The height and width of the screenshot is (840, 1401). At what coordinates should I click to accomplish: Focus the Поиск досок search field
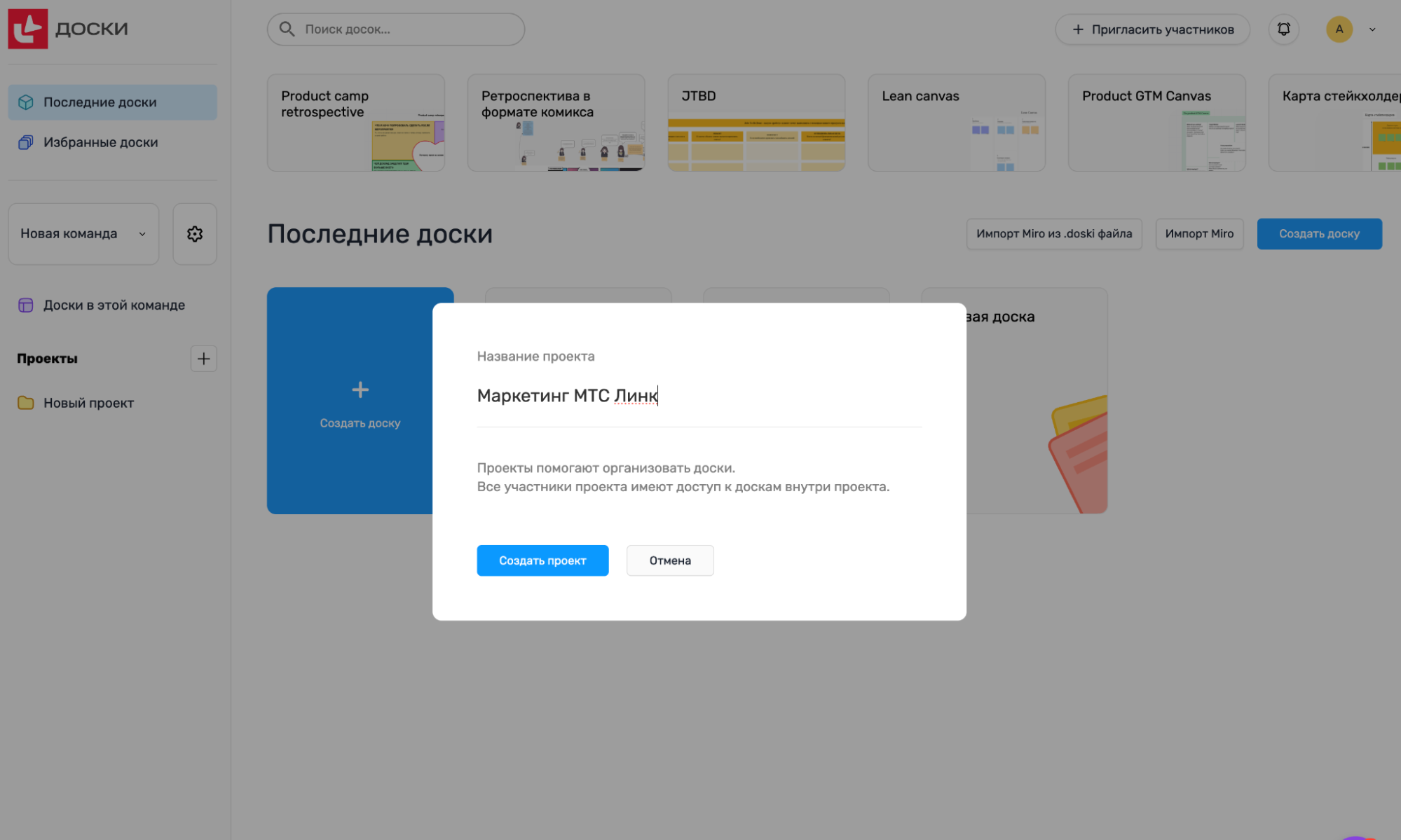pos(396,29)
